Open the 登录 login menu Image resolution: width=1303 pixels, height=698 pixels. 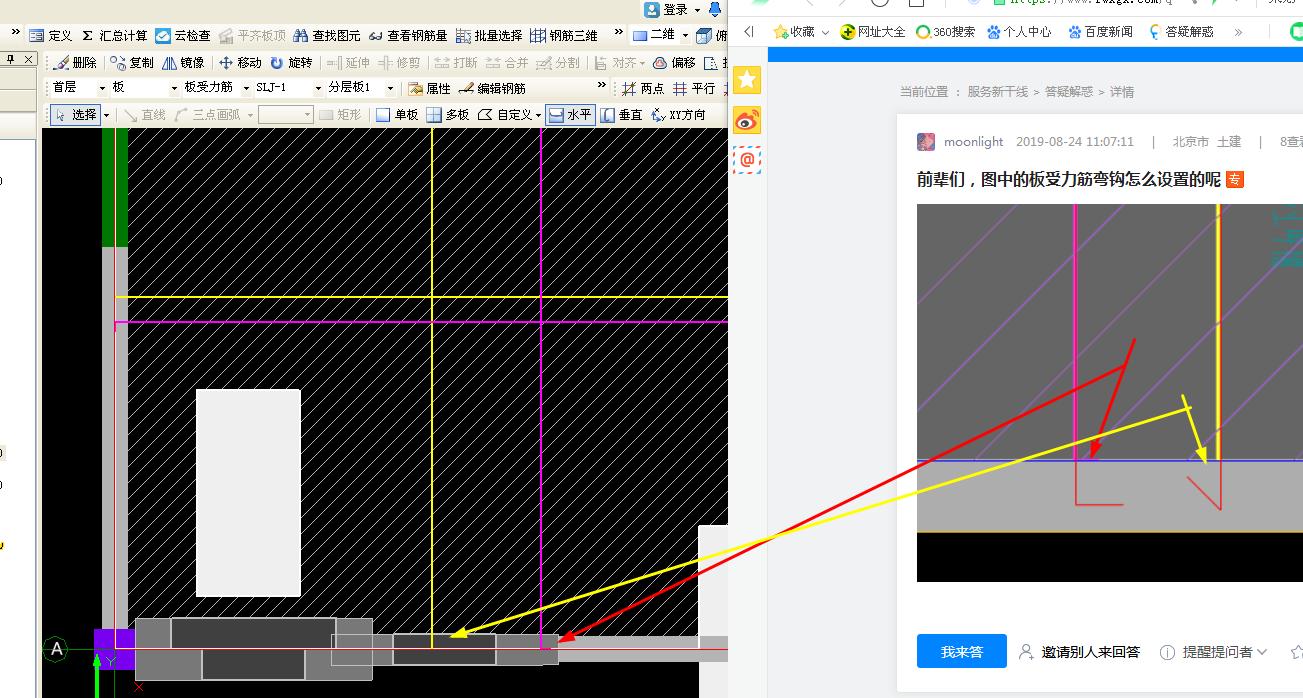[673, 9]
